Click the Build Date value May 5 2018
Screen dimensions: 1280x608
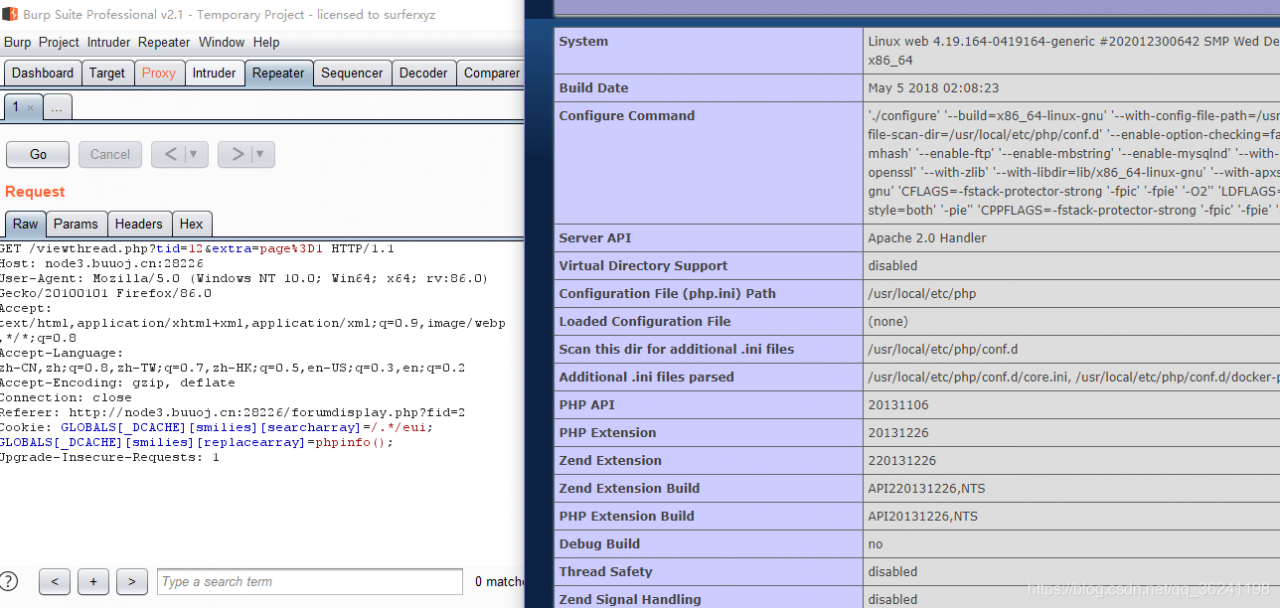933,88
